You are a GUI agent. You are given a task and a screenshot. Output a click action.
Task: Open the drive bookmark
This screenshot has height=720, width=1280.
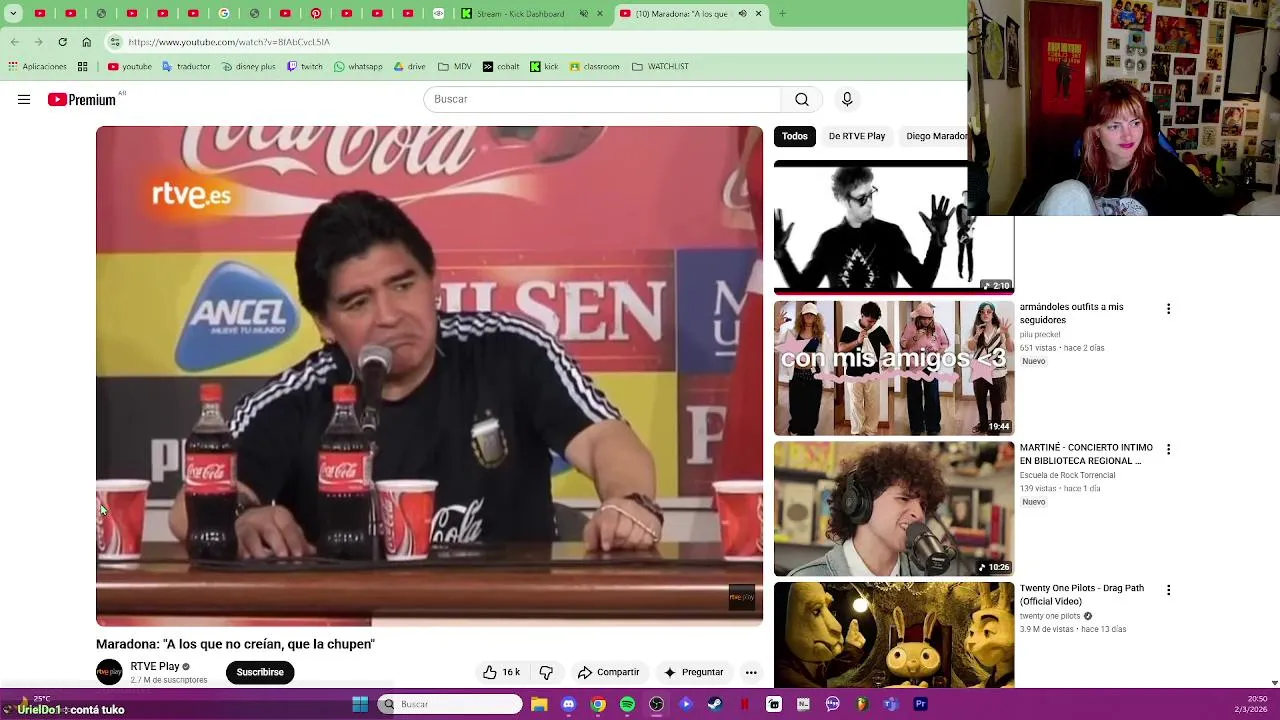tap(410, 67)
